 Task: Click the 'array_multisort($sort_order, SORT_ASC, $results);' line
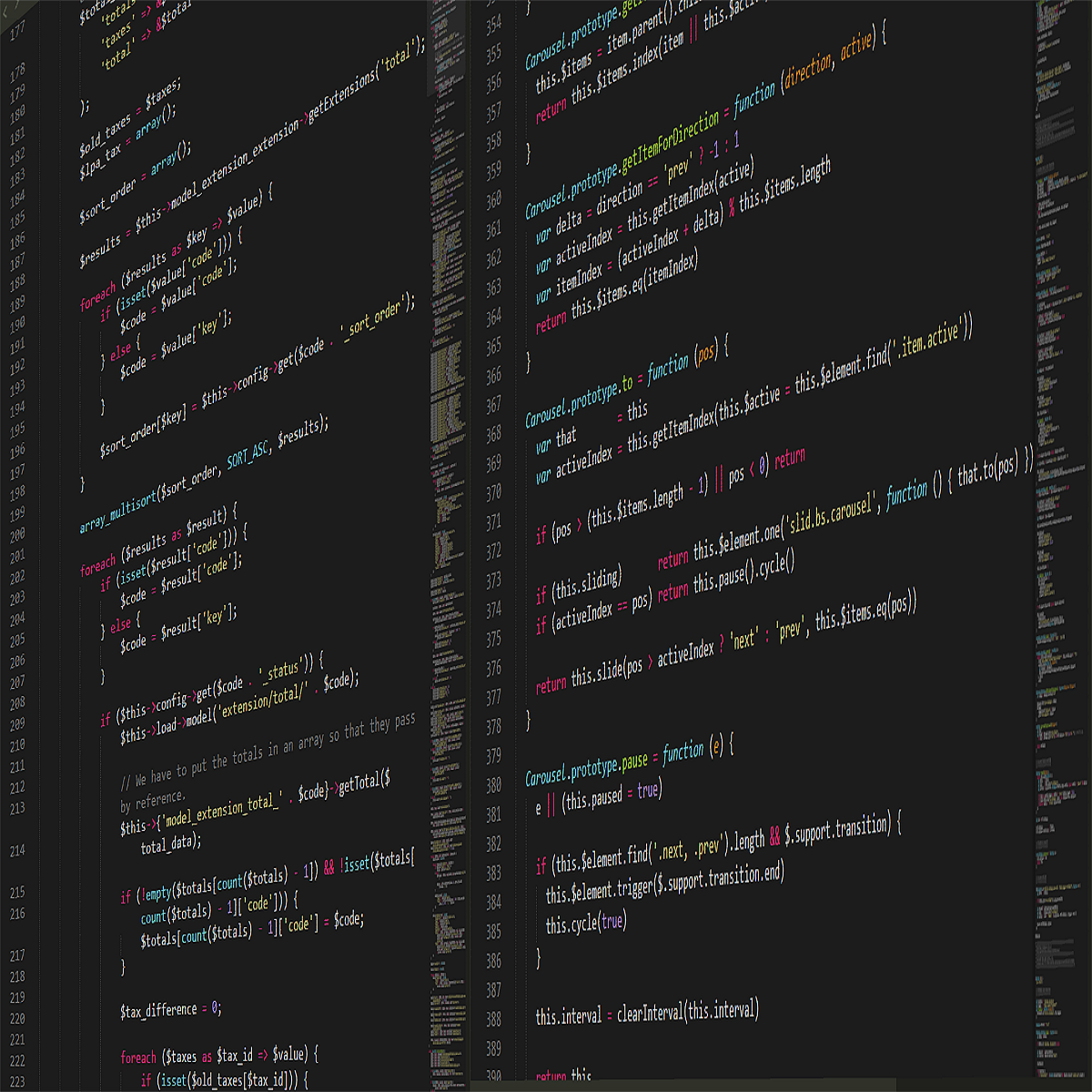pos(204,474)
